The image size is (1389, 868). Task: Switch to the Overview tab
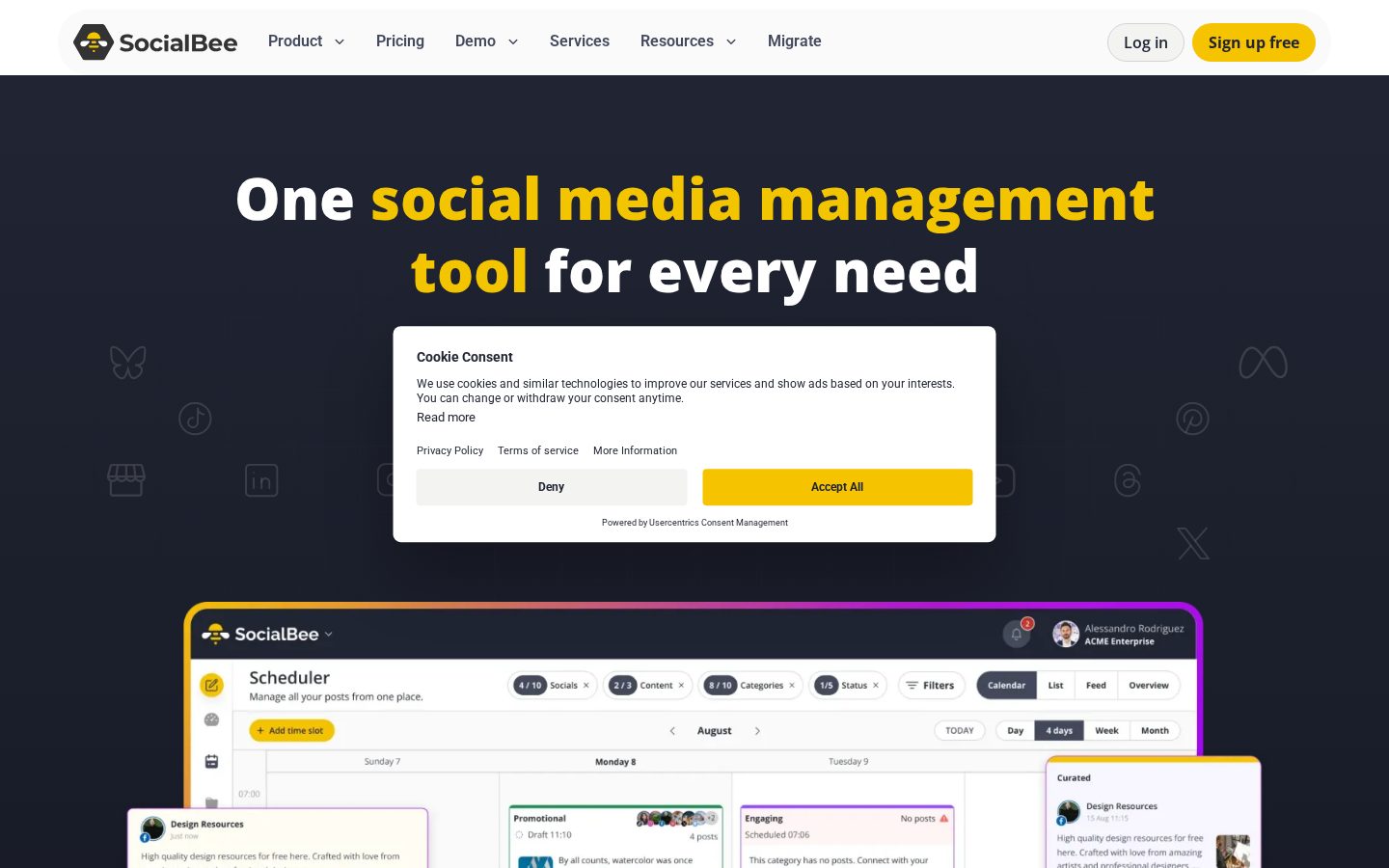pyautogui.click(x=1149, y=686)
